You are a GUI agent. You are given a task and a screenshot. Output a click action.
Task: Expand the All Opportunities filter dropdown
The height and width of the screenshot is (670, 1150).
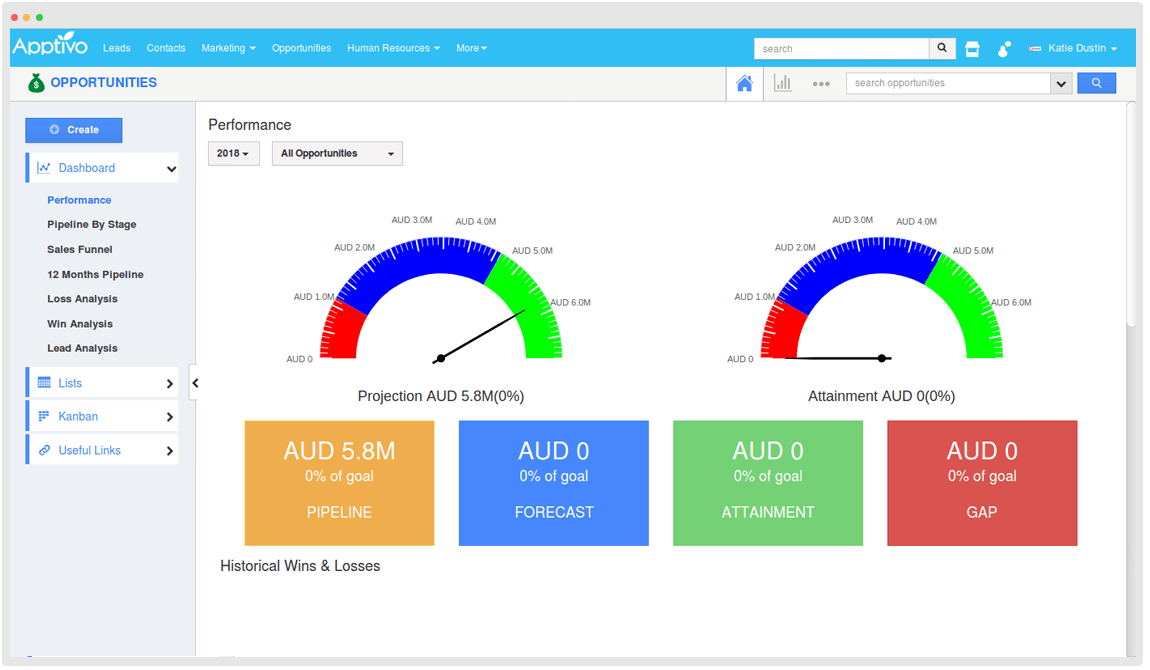pyautogui.click(x=337, y=153)
